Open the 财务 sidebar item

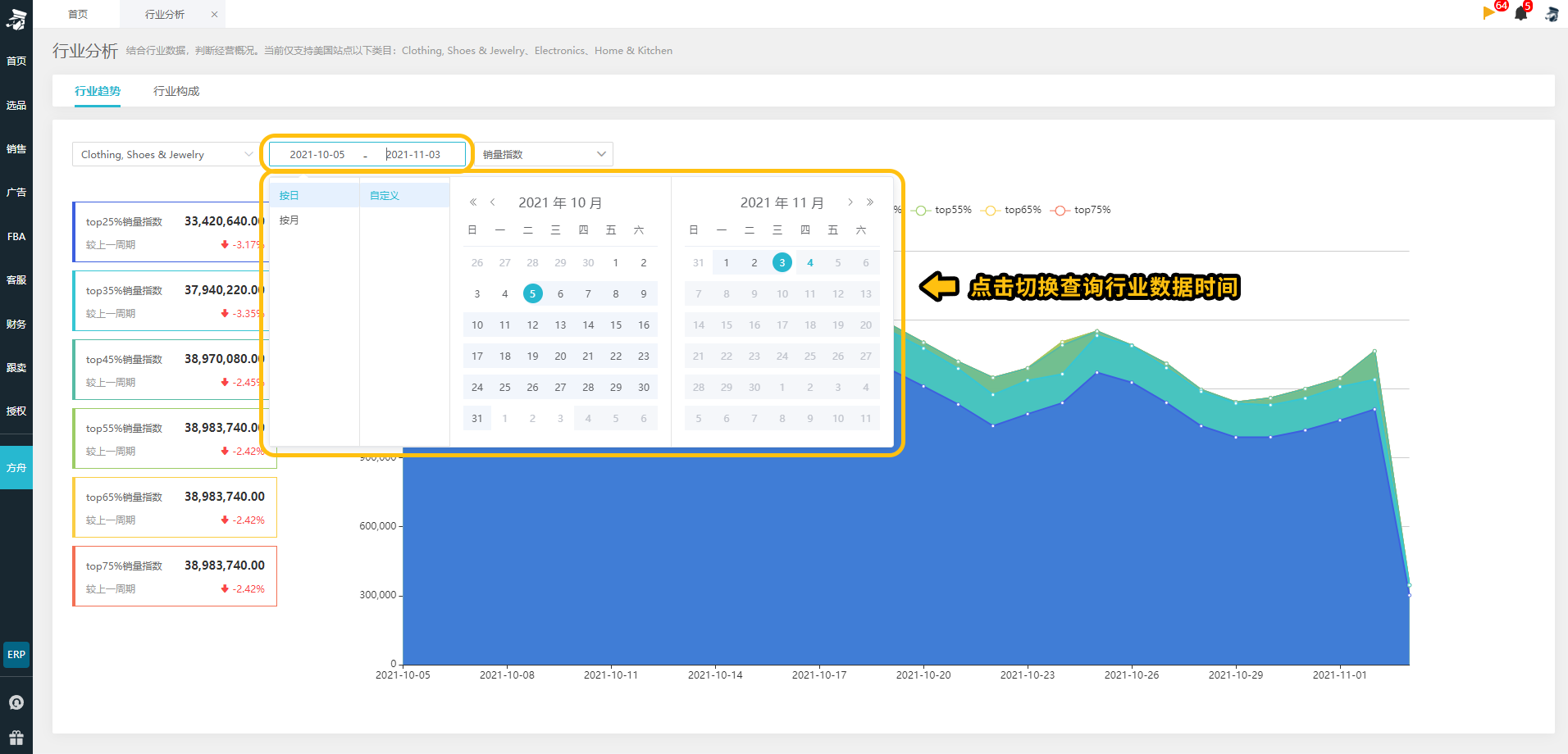(x=16, y=325)
